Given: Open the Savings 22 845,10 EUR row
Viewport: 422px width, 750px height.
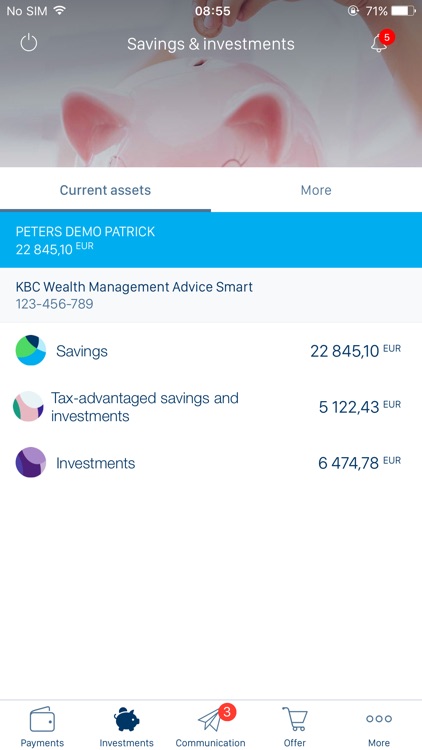Looking at the screenshot, I should [x=211, y=351].
